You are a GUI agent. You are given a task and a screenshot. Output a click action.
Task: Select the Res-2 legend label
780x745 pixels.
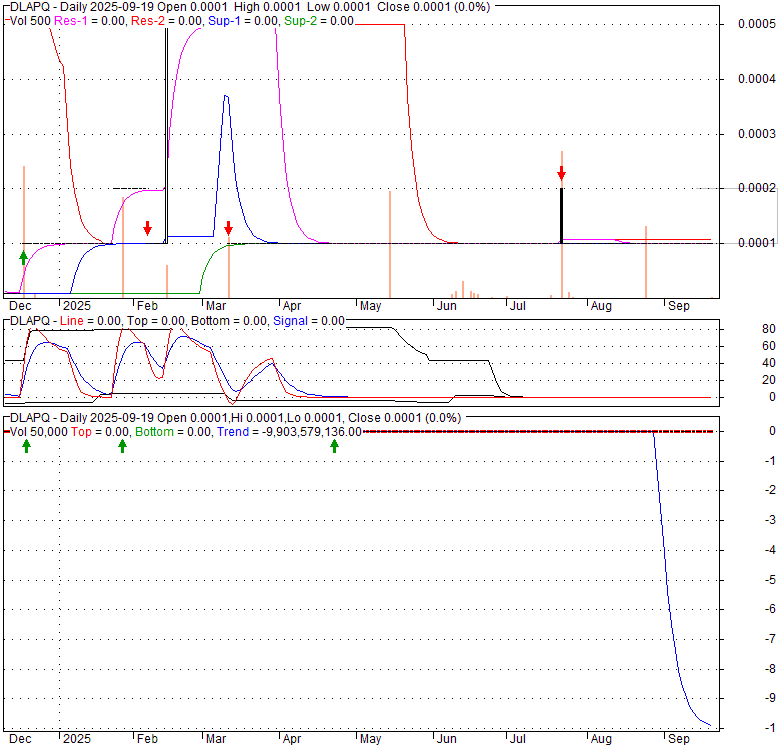(x=164, y=21)
